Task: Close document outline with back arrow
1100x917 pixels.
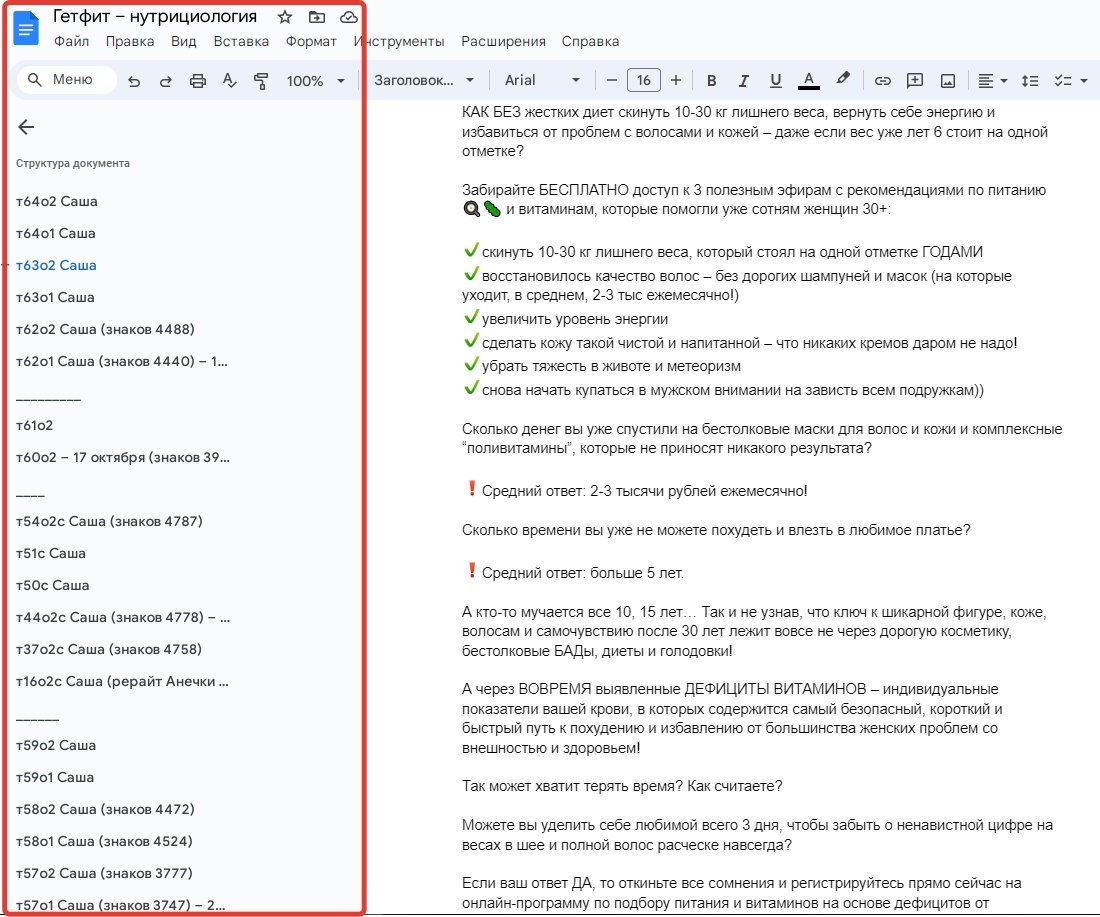Action: pyautogui.click(x=26, y=127)
